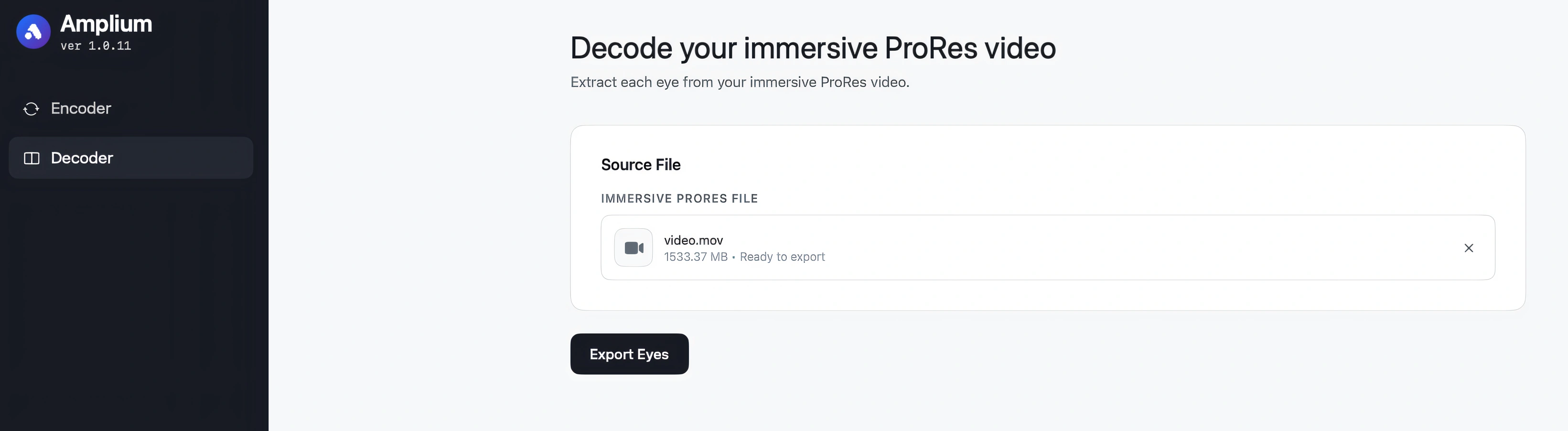
Task: Click the IMMERSIVE PRORES FILE label
Action: (x=679, y=198)
